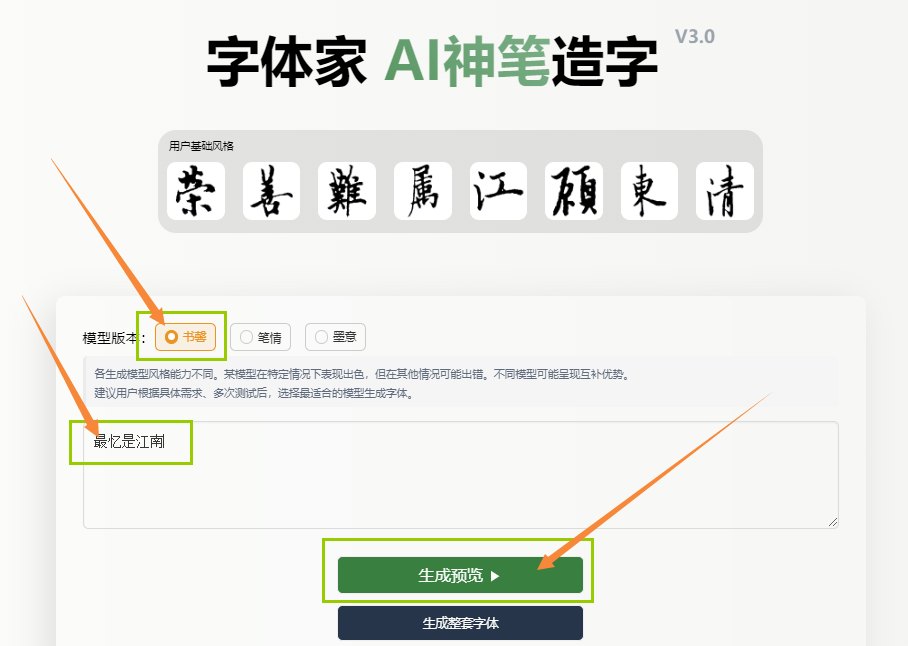Select the 书馨 model radio button

point(185,337)
